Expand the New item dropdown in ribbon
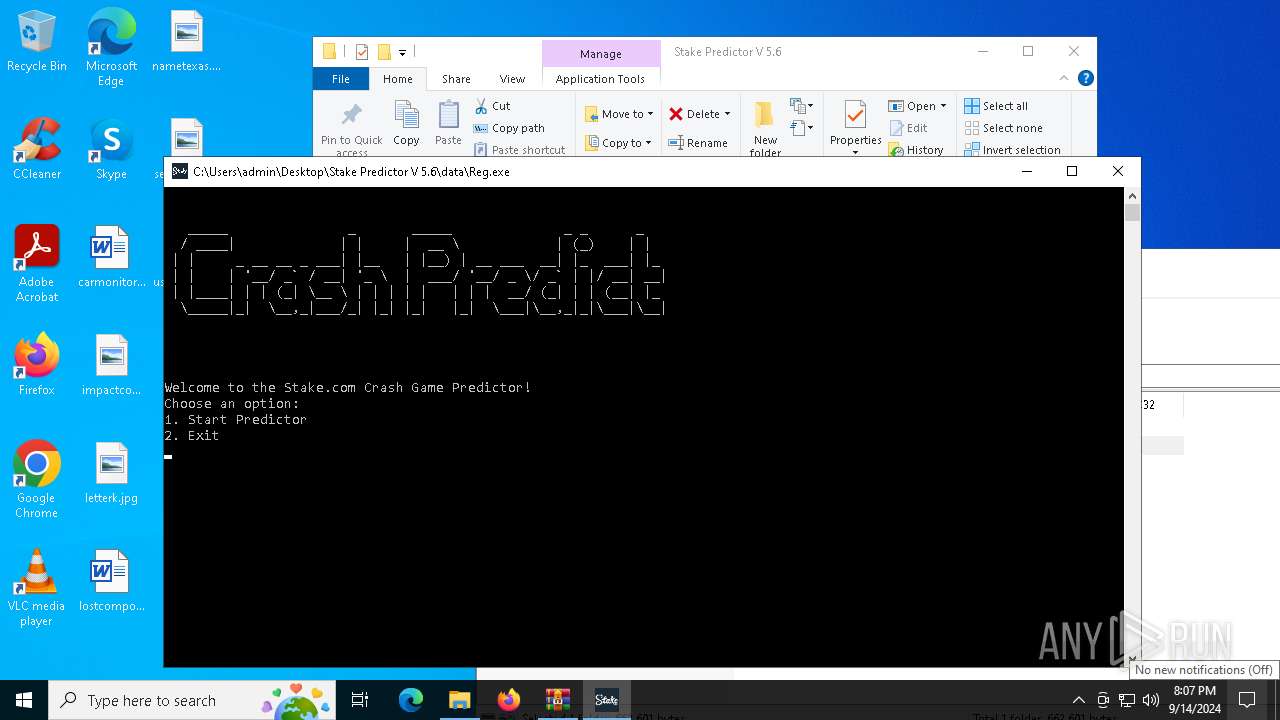Image resolution: width=1280 pixels, height=720 pixels. coord(801,105)
